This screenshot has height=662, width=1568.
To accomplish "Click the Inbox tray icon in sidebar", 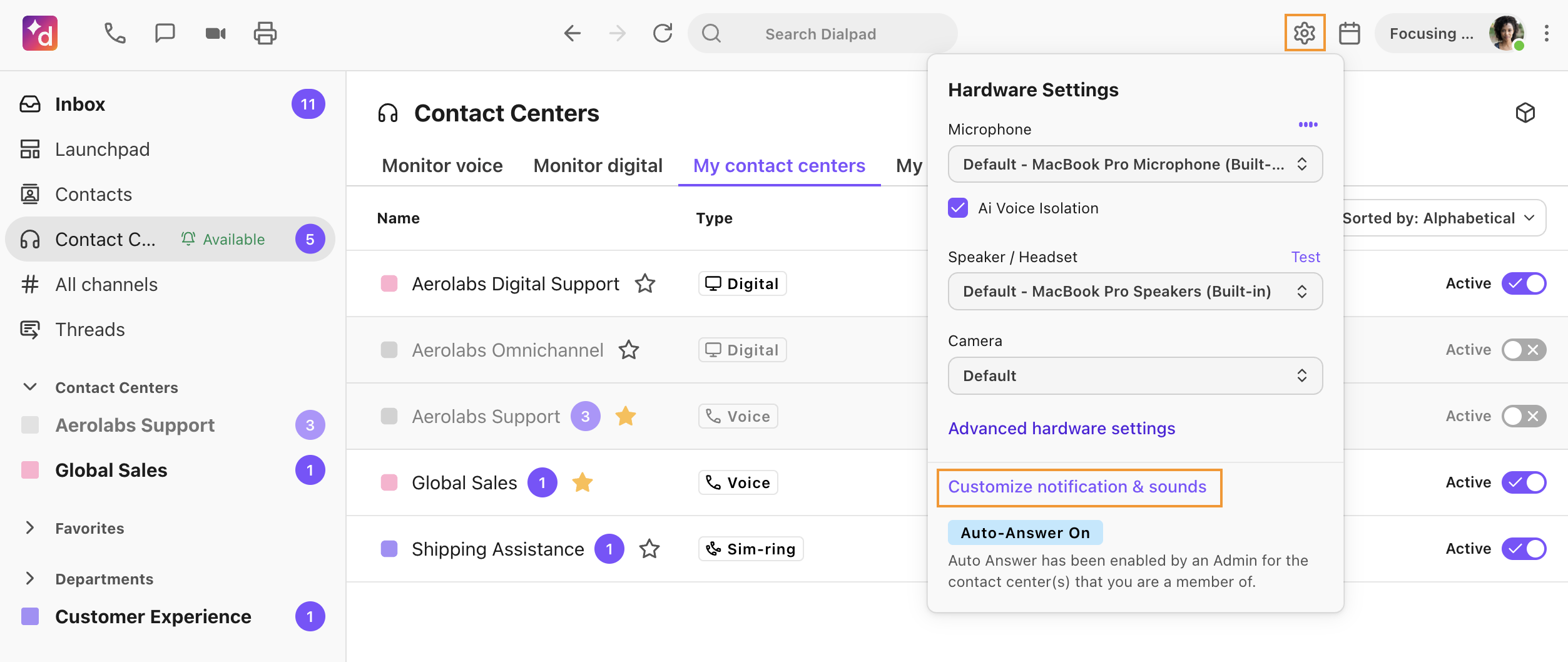I will (x=30, y=104).
